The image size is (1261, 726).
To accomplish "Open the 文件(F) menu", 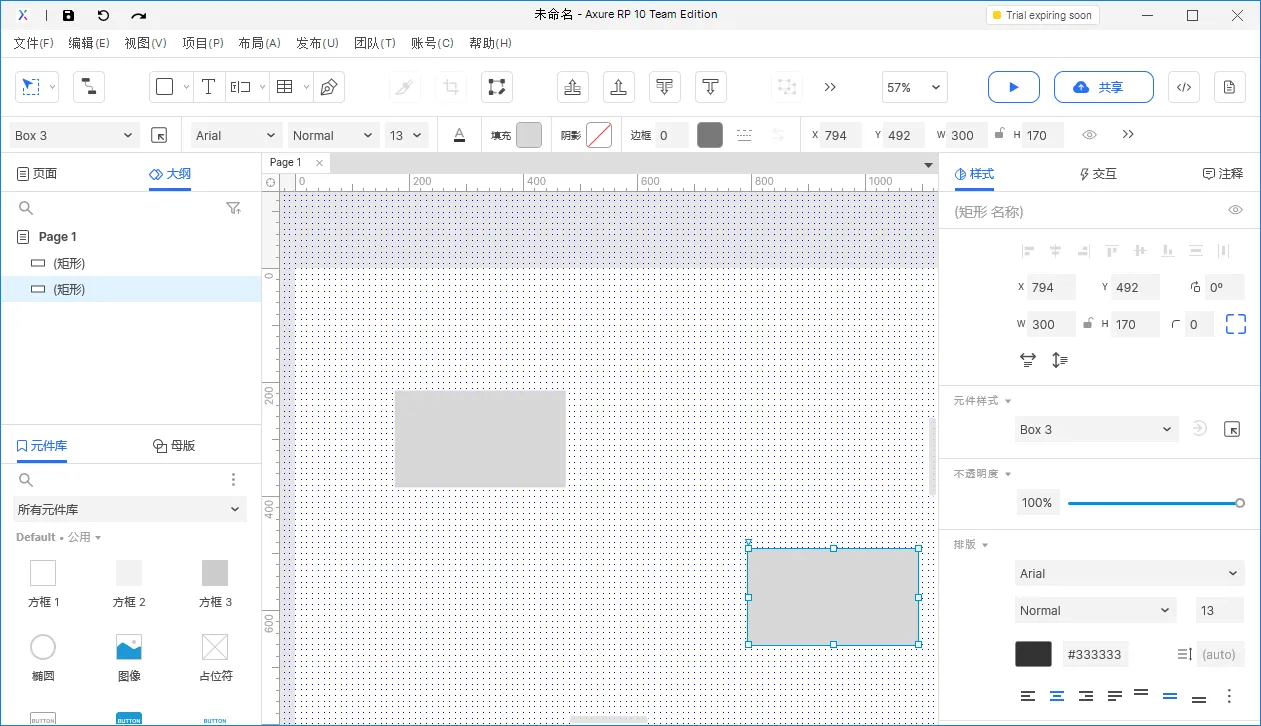I will pyautogui.click(x=34, y=43).
